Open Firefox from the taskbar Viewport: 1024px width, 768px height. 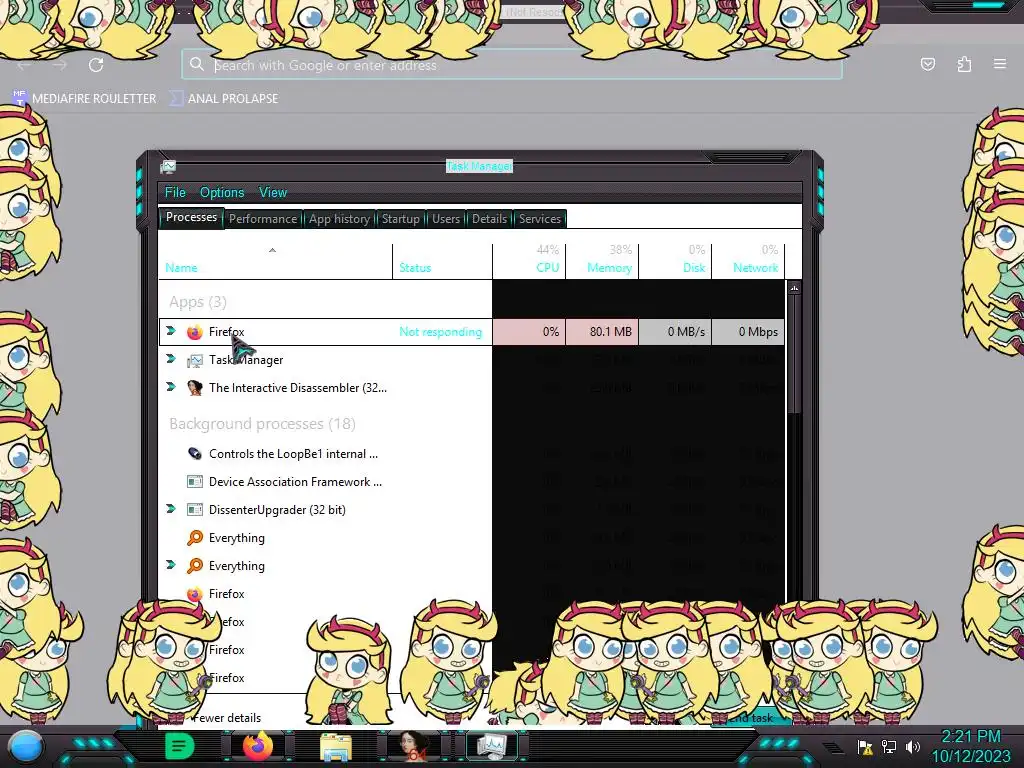(258, 746)
